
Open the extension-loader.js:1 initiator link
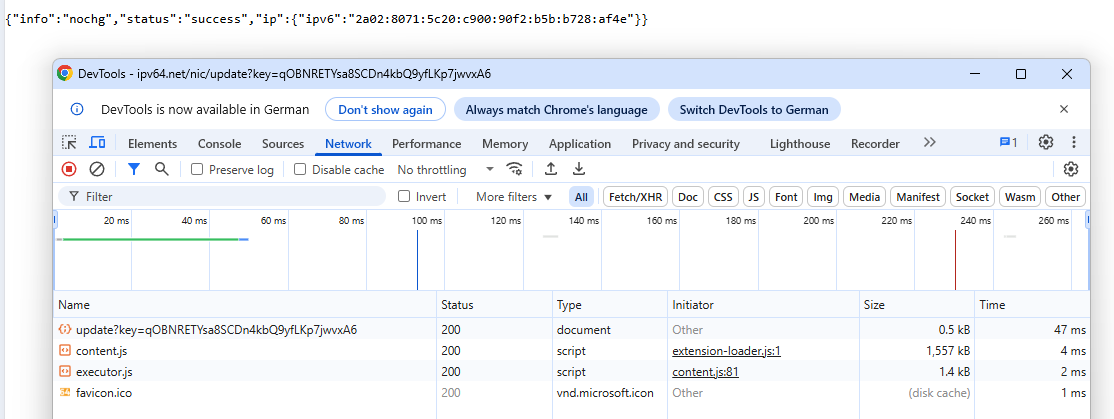click(727, 351)
